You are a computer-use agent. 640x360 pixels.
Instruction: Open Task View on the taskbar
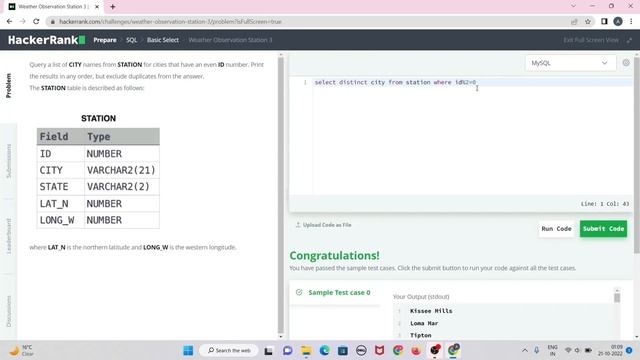tap(268, 350)
